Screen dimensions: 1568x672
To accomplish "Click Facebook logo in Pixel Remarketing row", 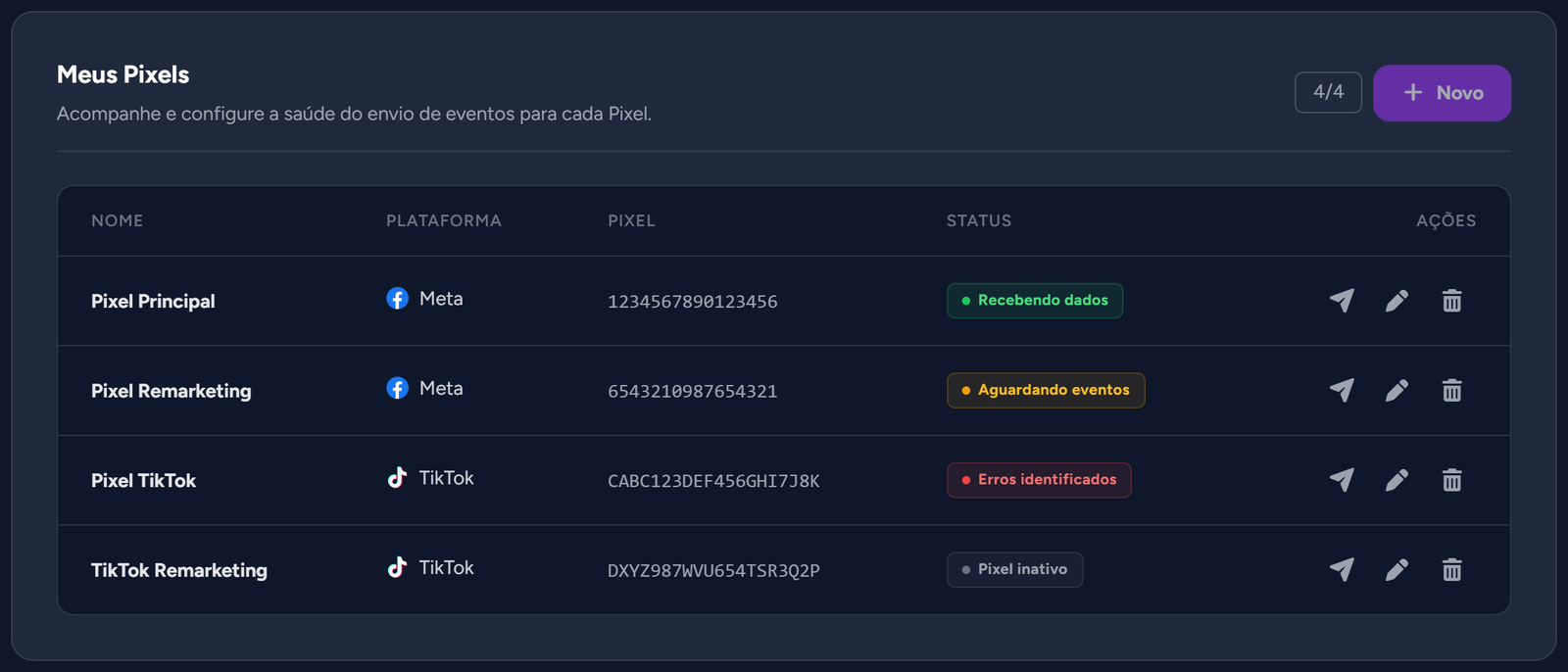I will pos(397,388).
